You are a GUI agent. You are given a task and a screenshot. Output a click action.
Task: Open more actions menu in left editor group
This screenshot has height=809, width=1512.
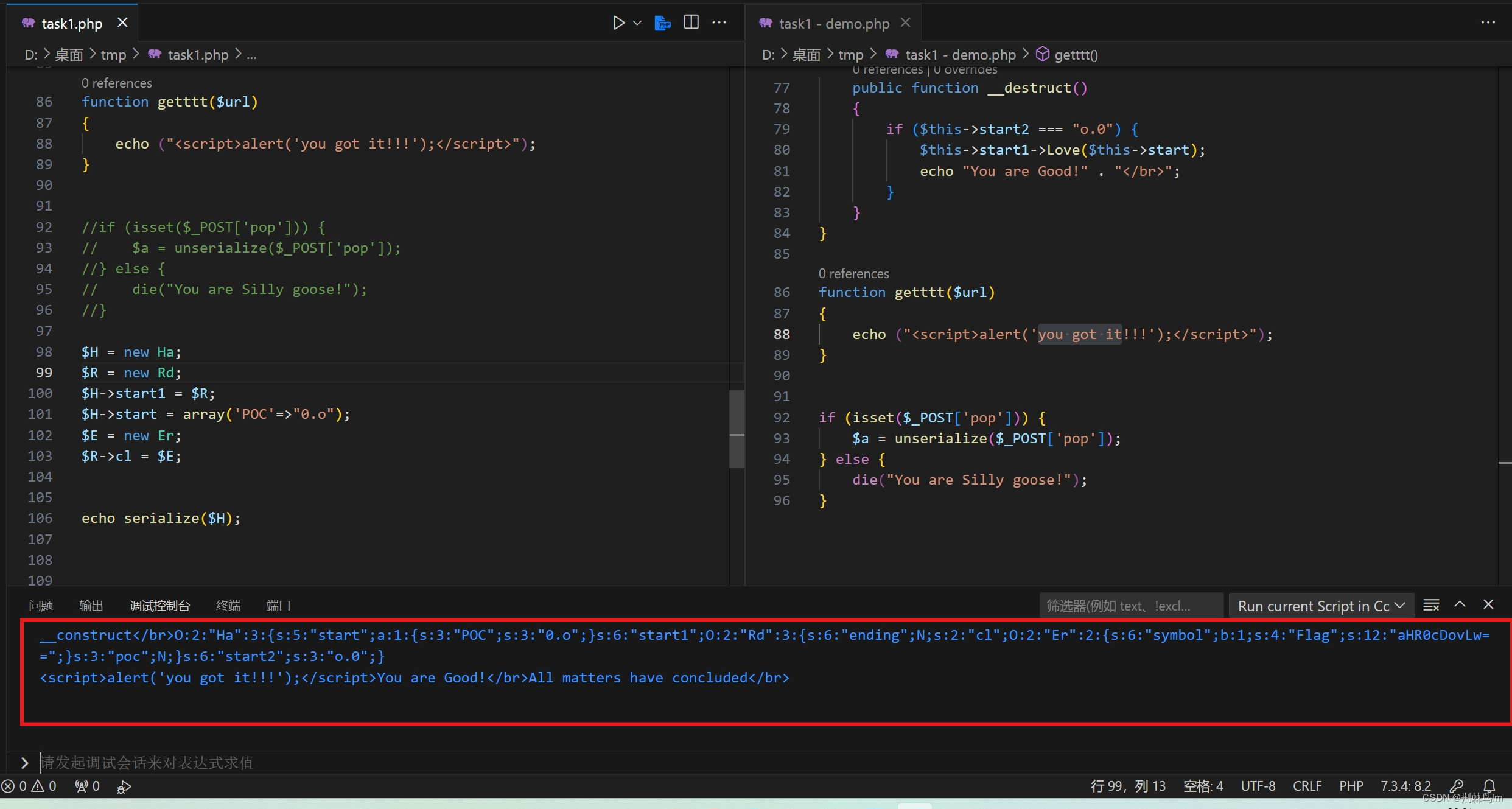pyautogui.click(x=719, y=23)
